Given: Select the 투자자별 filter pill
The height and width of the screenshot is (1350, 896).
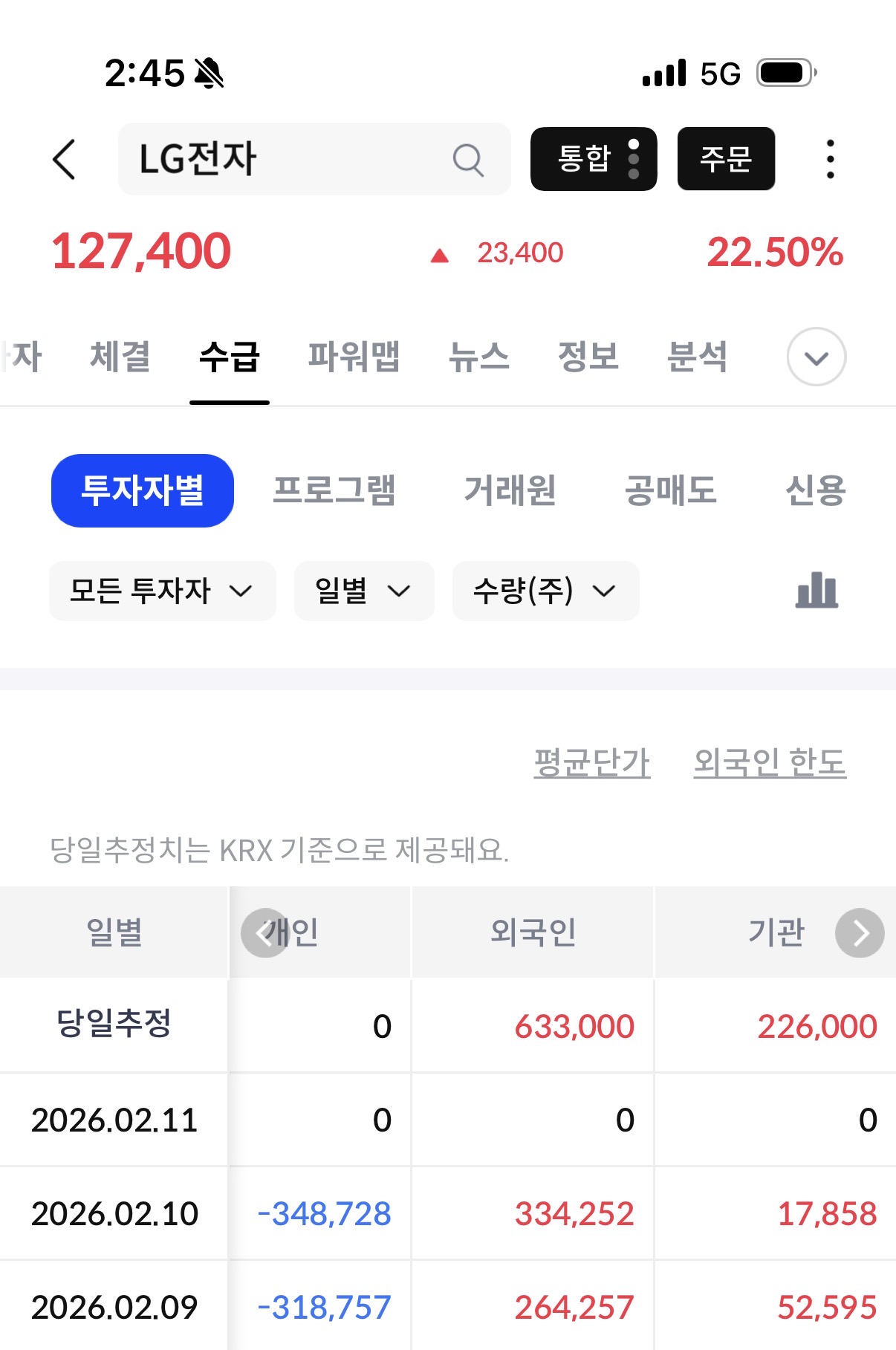Looking at the screenshot, I should [143, 490].
